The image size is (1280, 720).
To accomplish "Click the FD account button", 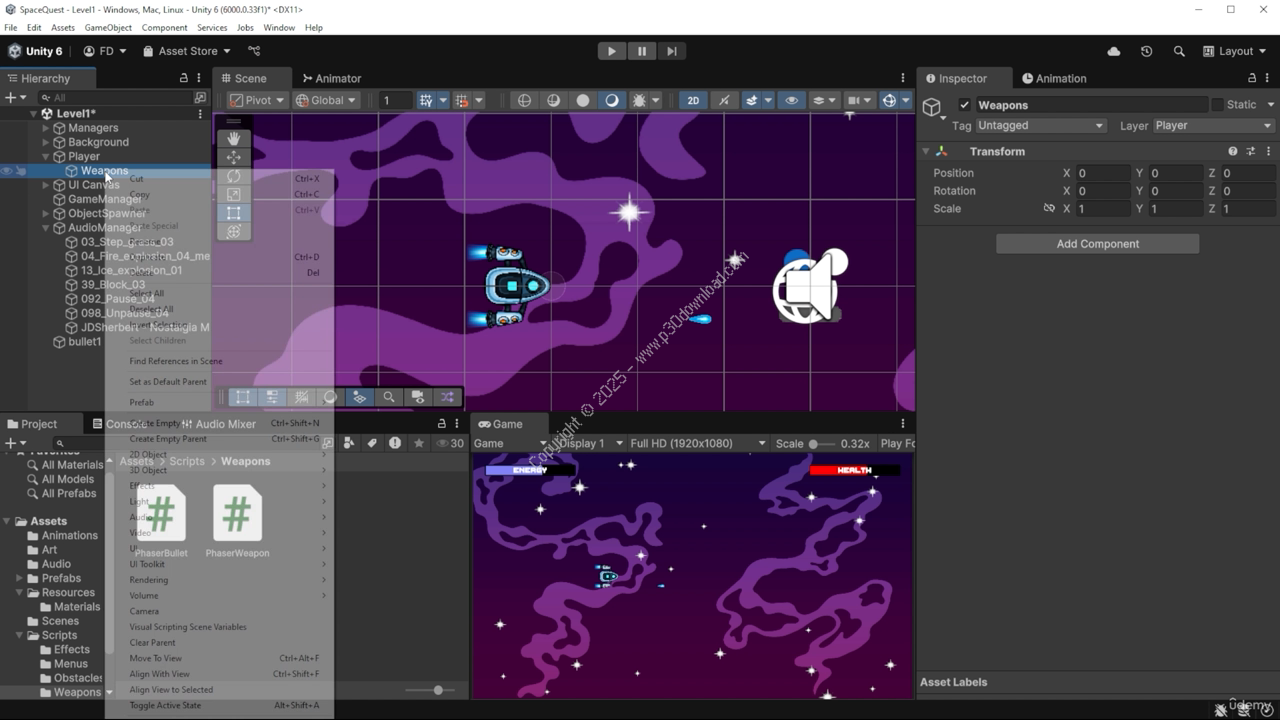I will tap(105, 51).
